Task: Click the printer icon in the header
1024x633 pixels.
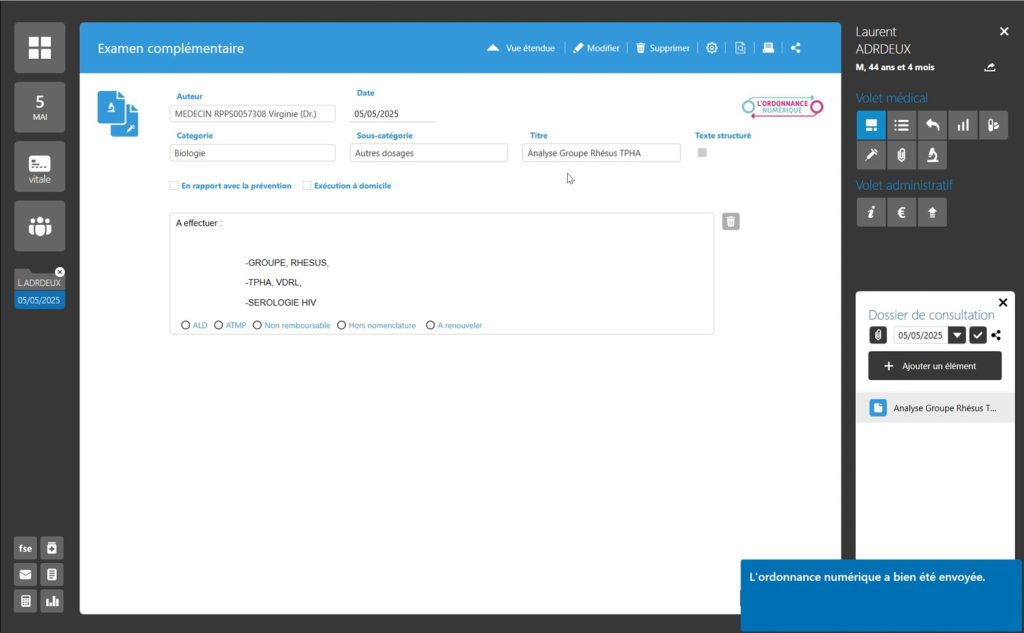Action: pos(768,48)
